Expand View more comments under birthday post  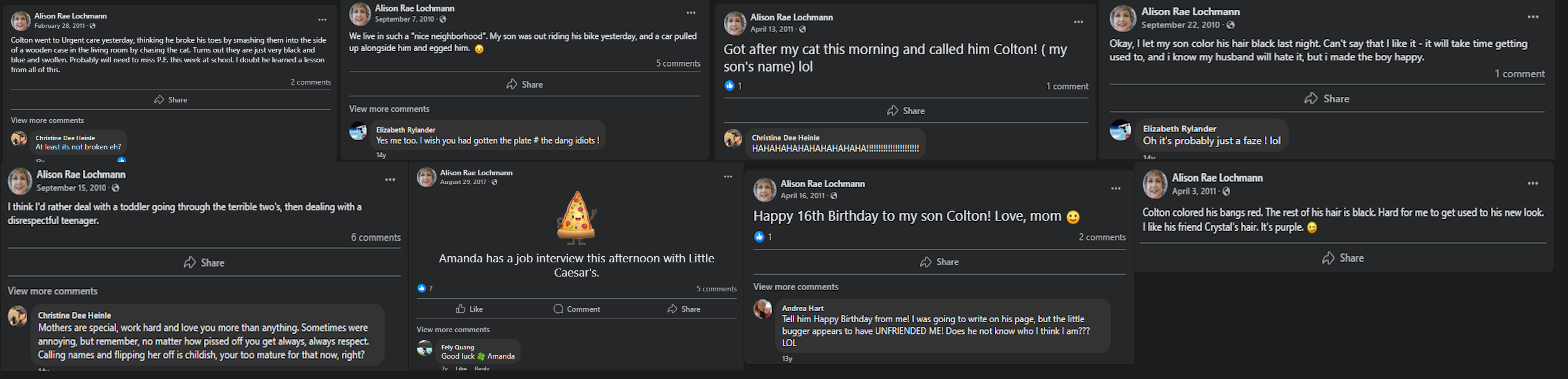[795, 286]
